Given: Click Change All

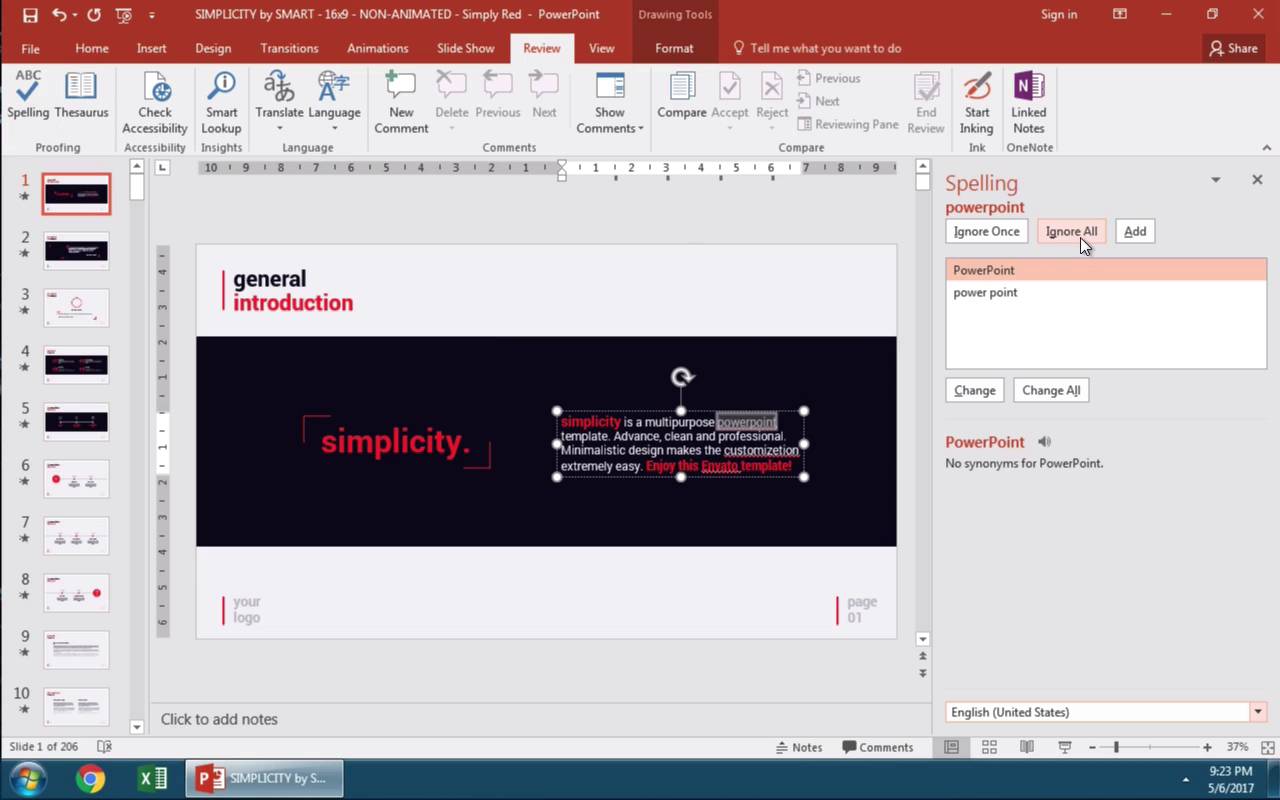Looking at the screenshot, I should [x=1051, y=390].
